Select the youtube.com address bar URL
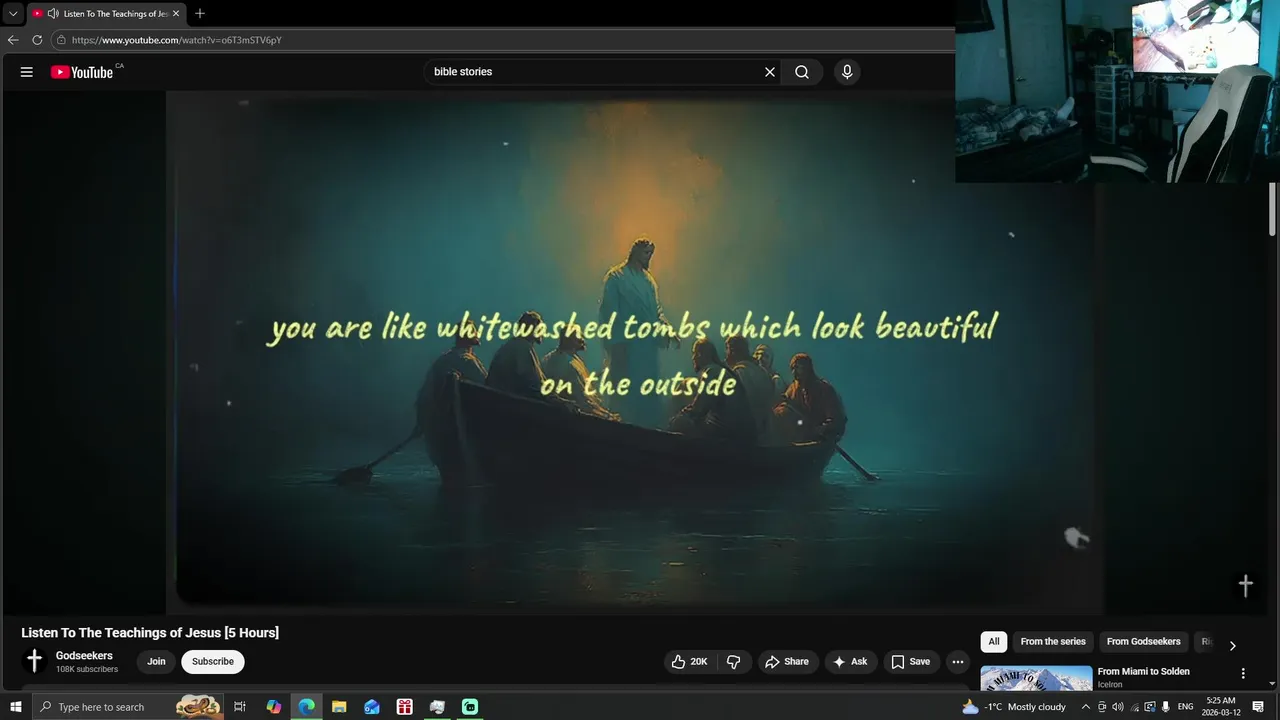 click(177, 40)
